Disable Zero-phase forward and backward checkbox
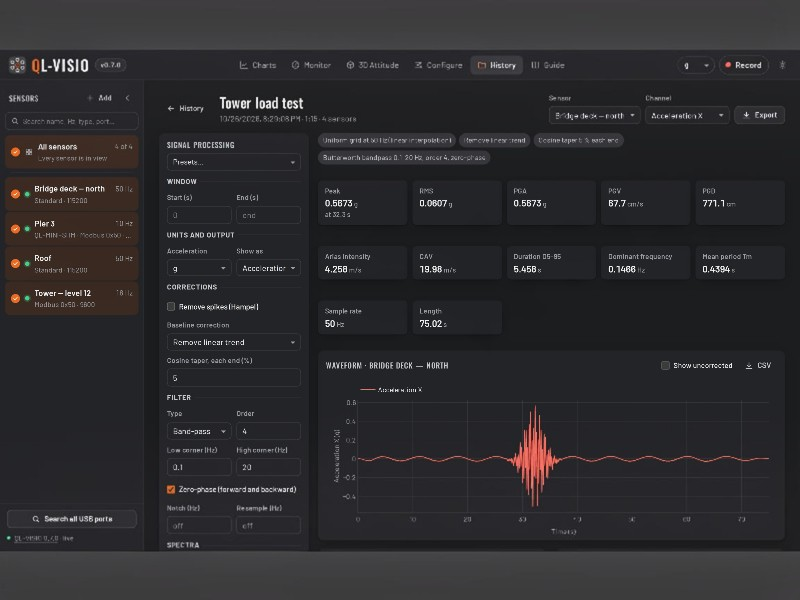Image resolution: width=800 pixels, height=600 pixels. click(171, 489)
